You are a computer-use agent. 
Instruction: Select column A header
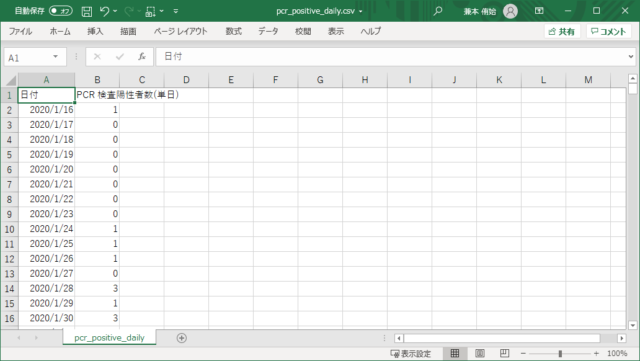click(47, 80)
